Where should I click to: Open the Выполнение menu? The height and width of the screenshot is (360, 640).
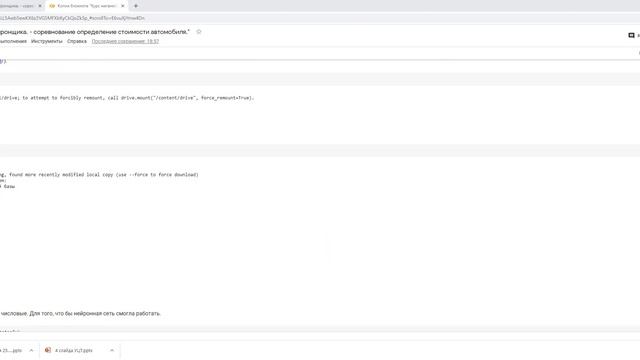[x=13, y=41]
